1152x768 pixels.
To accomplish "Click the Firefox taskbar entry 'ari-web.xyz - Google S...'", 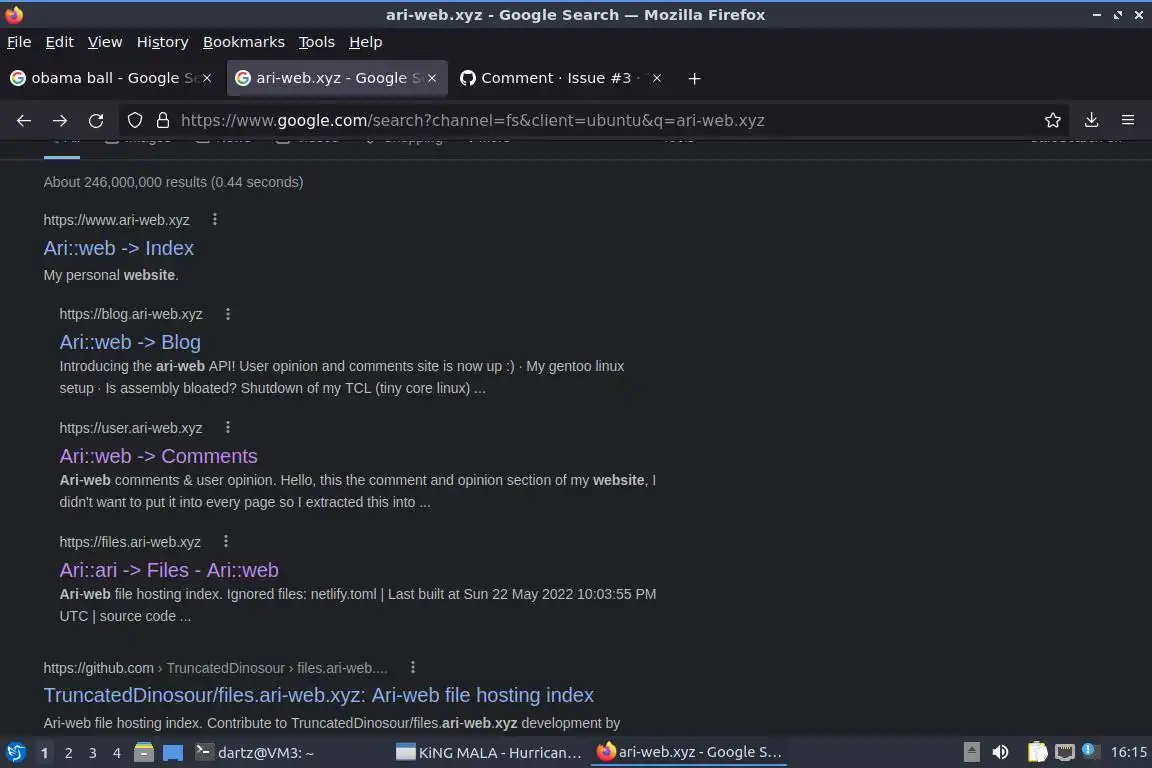I will click(x=689, y=753).
